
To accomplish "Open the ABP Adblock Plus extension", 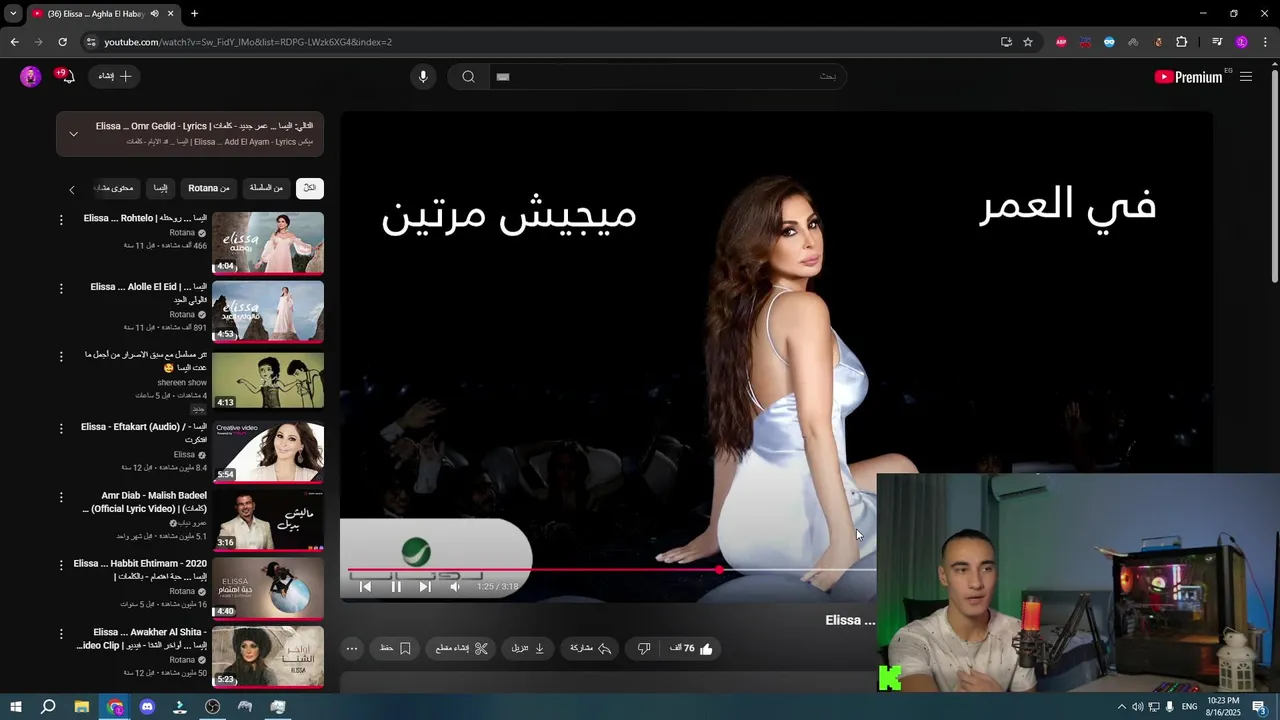I will [1061, 42].
